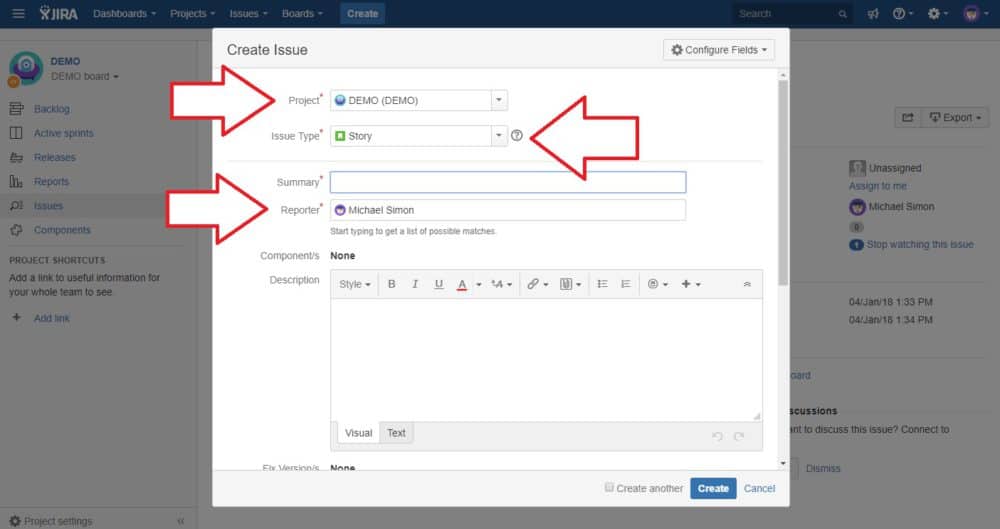Image resolution: width=1000 pixels, height=529 pixels.
Task: Open the administration gear menu
Action: click(938, 13)
